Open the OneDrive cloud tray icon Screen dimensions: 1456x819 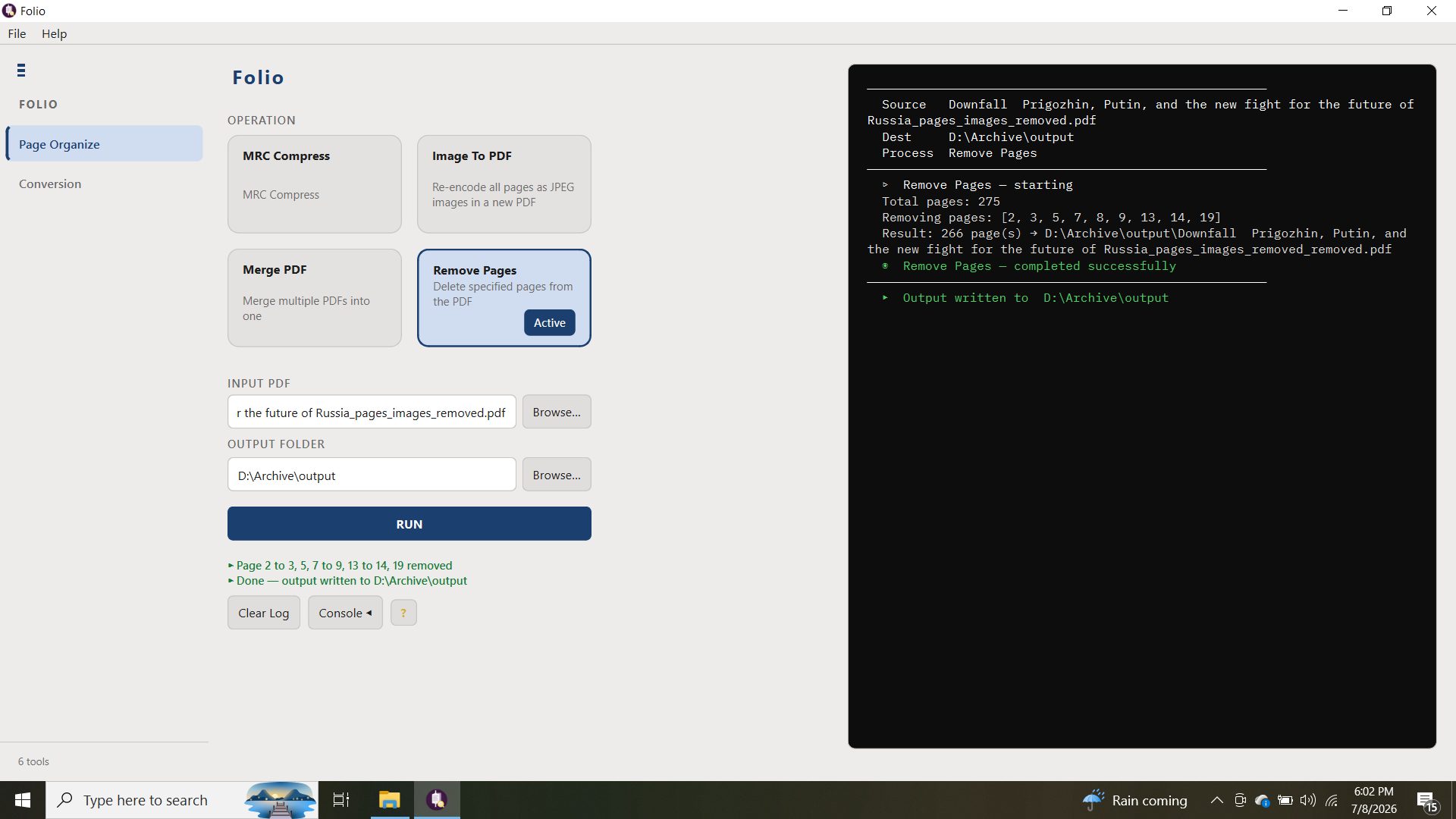tap(1263, 800)
